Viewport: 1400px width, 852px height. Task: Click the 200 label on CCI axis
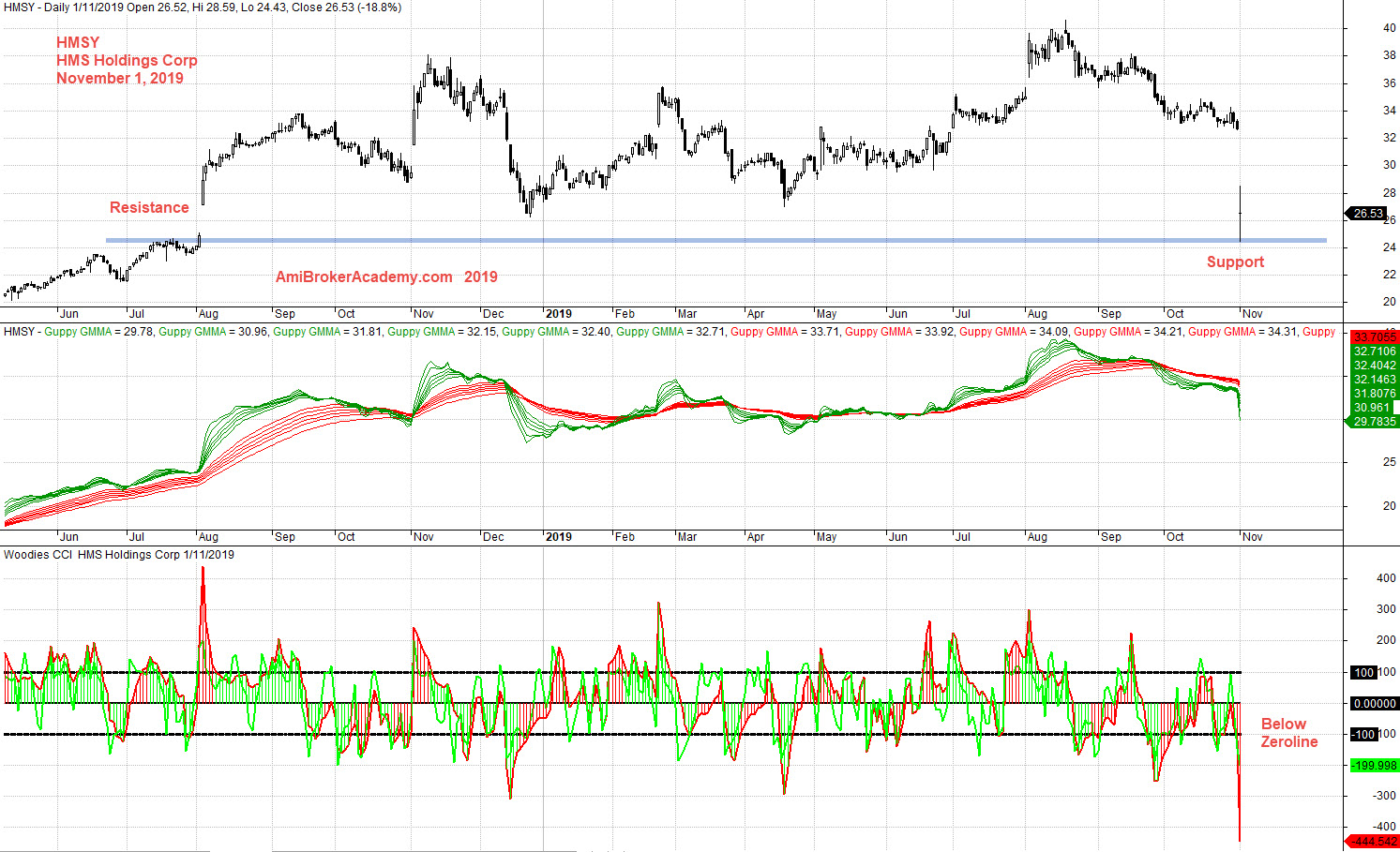(x=1386, y=640)
